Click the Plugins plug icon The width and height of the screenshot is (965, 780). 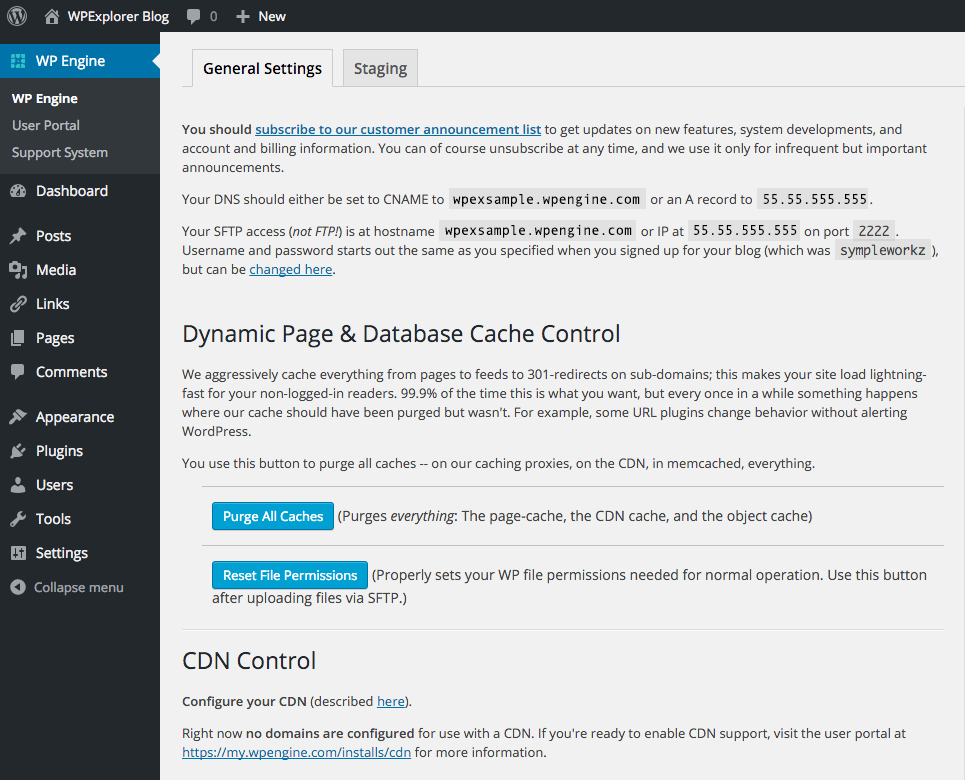pos(18,451)
